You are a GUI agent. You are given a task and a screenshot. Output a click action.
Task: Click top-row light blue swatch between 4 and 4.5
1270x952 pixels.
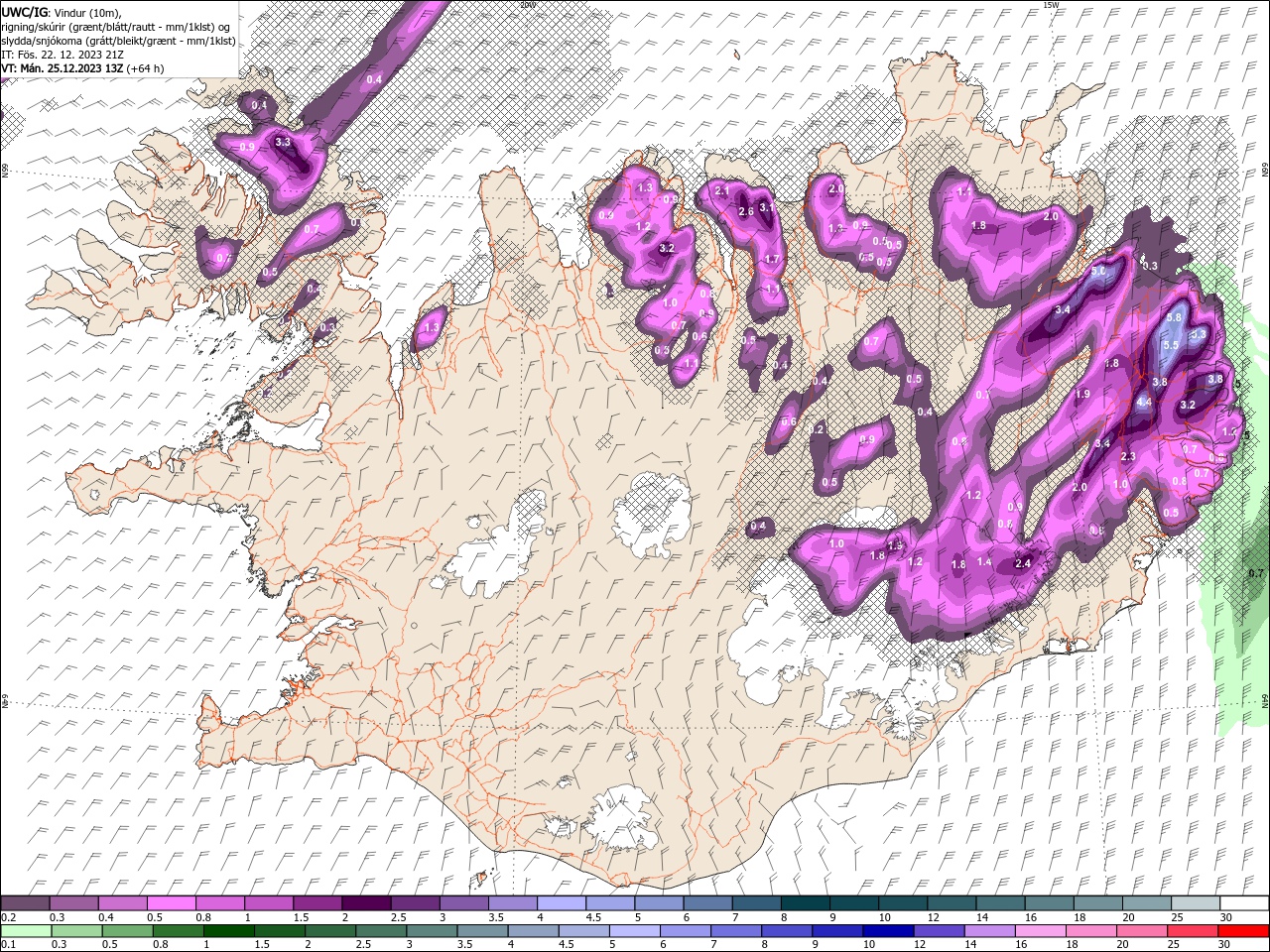tap(562, 903)
